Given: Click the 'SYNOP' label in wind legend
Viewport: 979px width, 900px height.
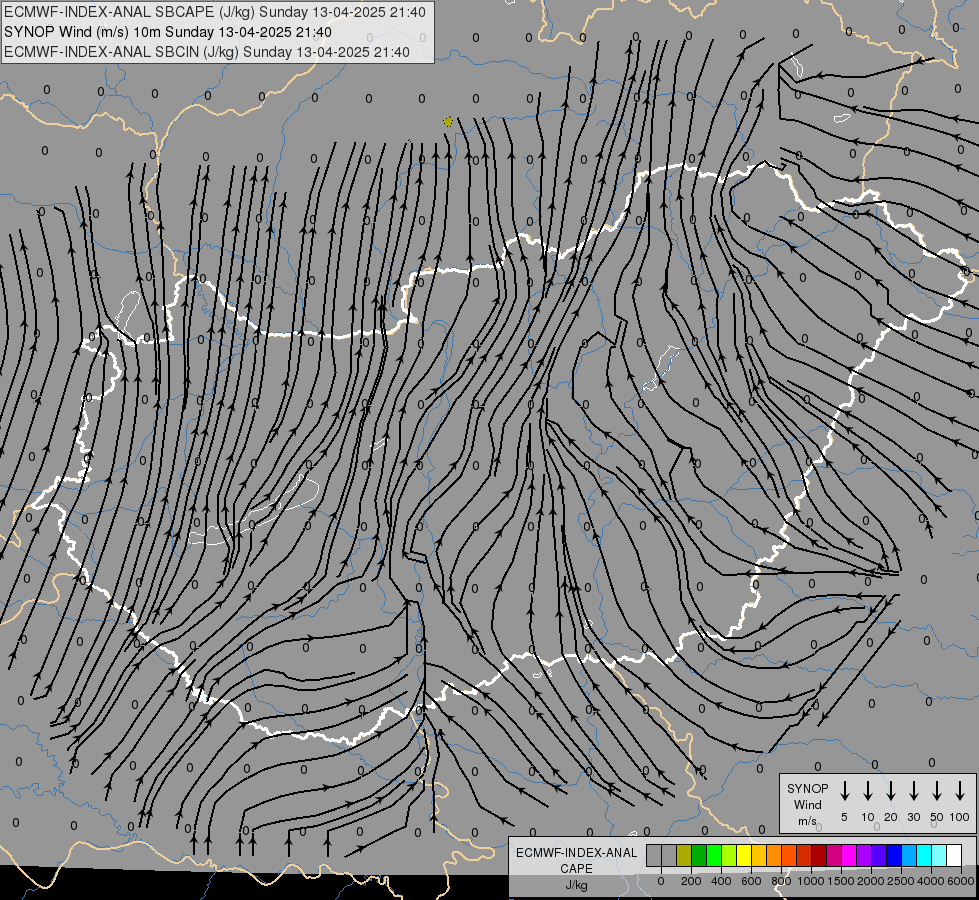Looking at the screenshot, I should [807, 788].
